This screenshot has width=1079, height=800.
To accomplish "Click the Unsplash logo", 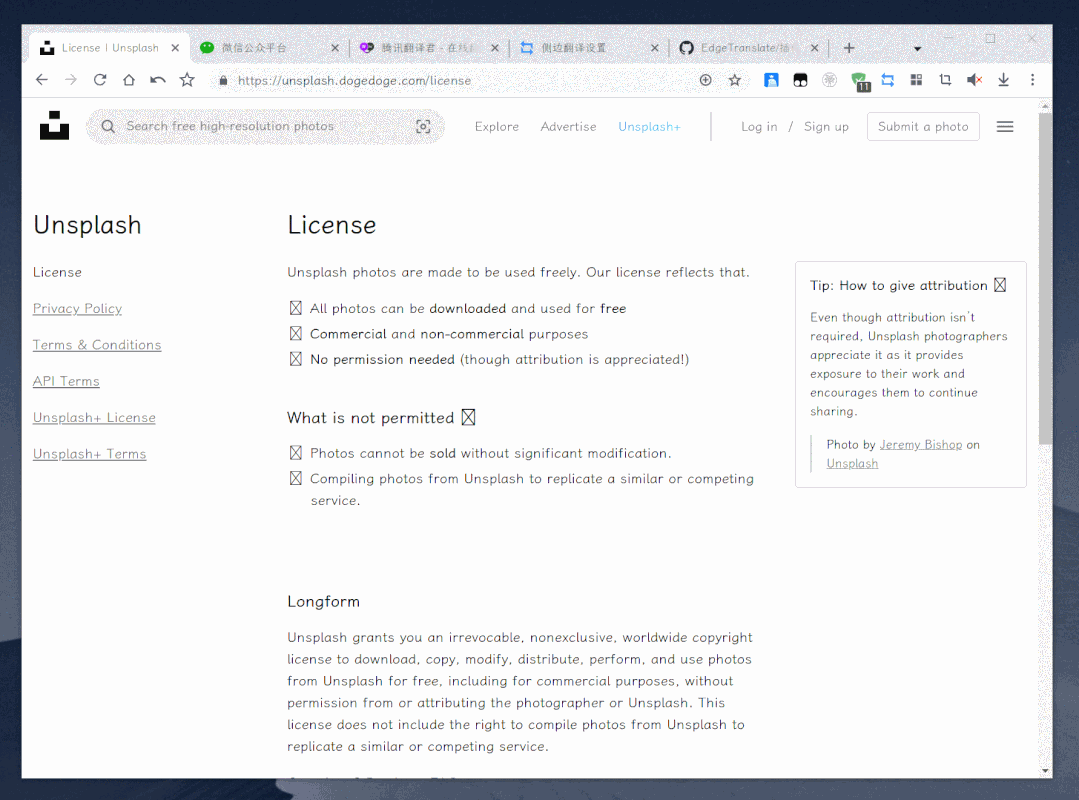I will click(x=54, y=125).
